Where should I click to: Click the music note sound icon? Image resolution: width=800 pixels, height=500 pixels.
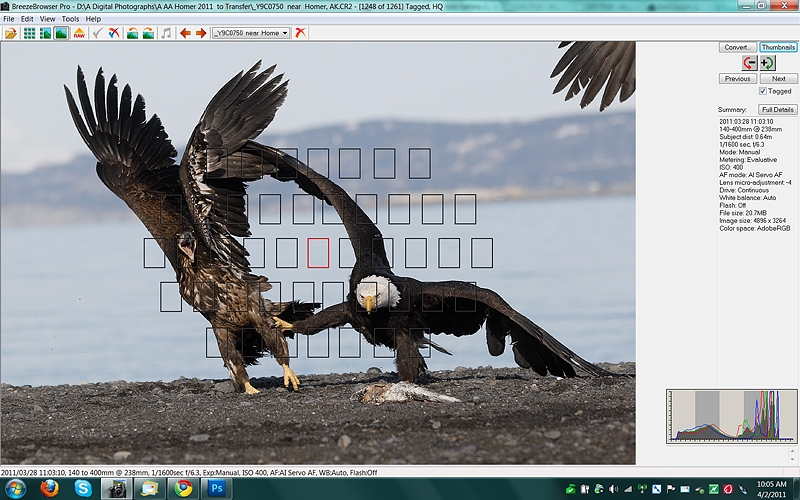pyautogui.click(x=166, y=33)
